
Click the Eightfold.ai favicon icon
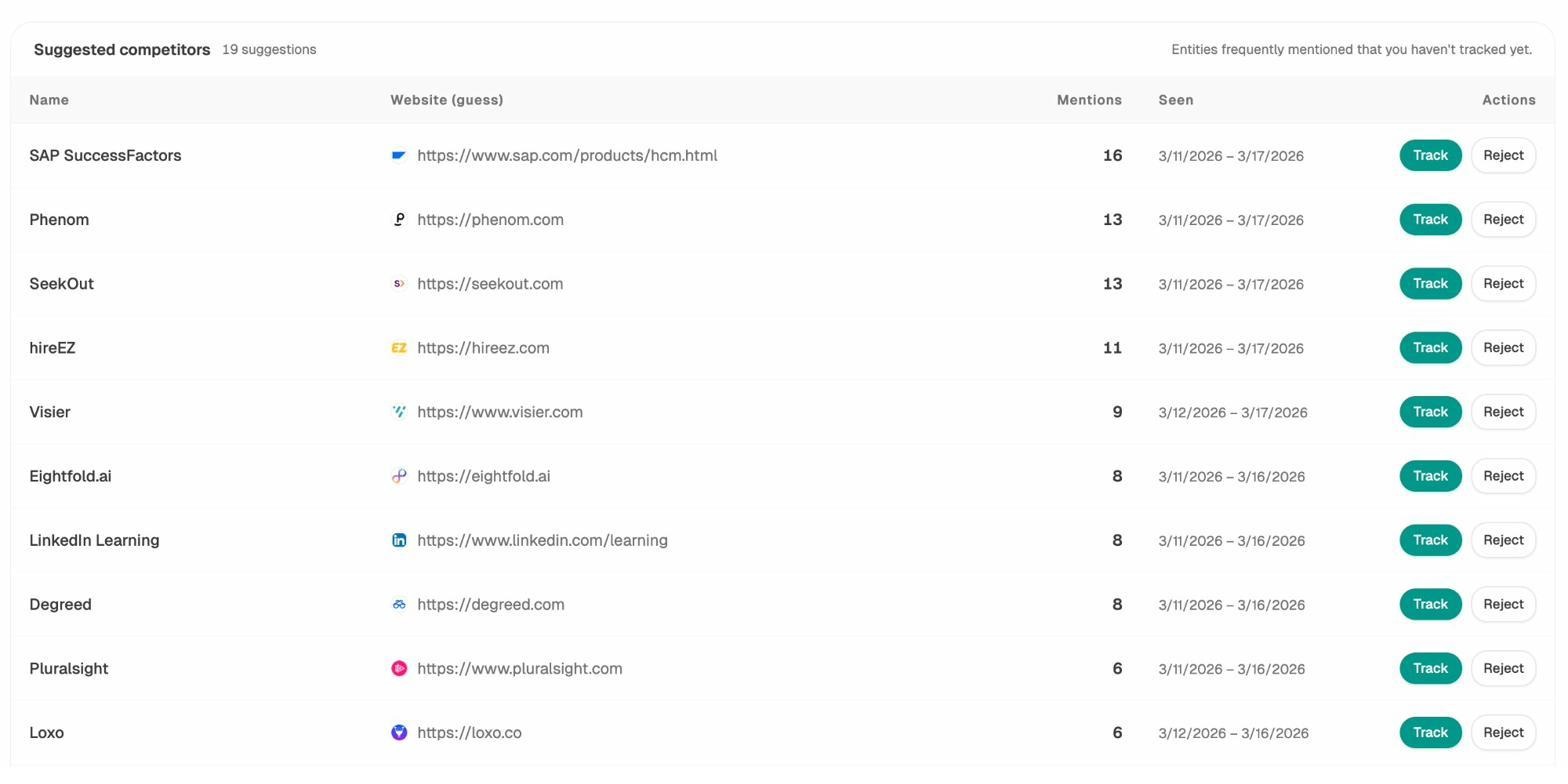tap(399, 476)
